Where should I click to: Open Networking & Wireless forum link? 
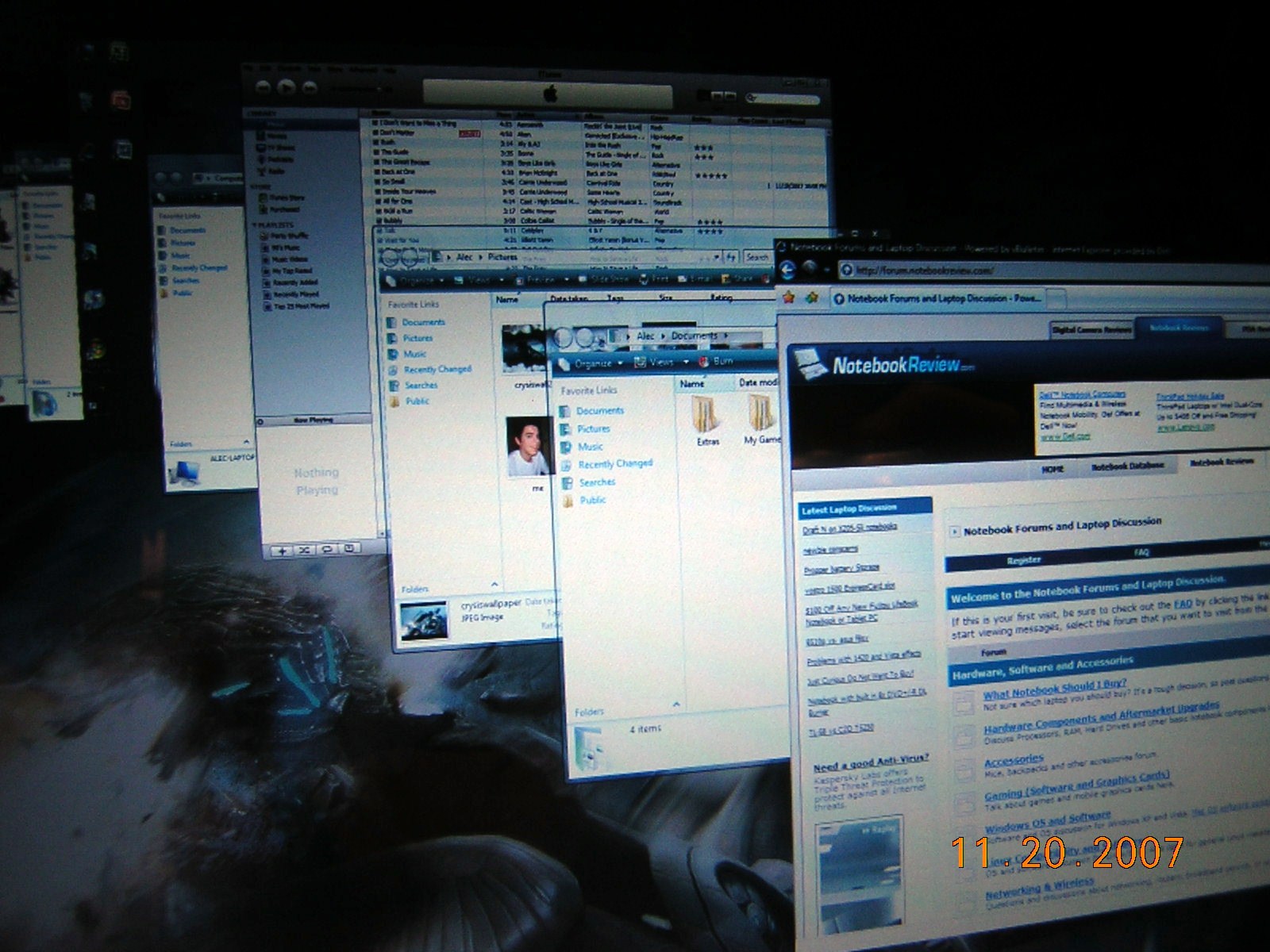[x=1039, y=888]
